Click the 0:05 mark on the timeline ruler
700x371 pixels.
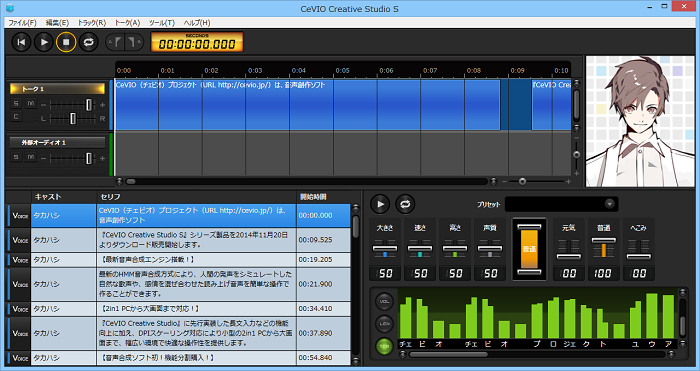coord(342,71)
